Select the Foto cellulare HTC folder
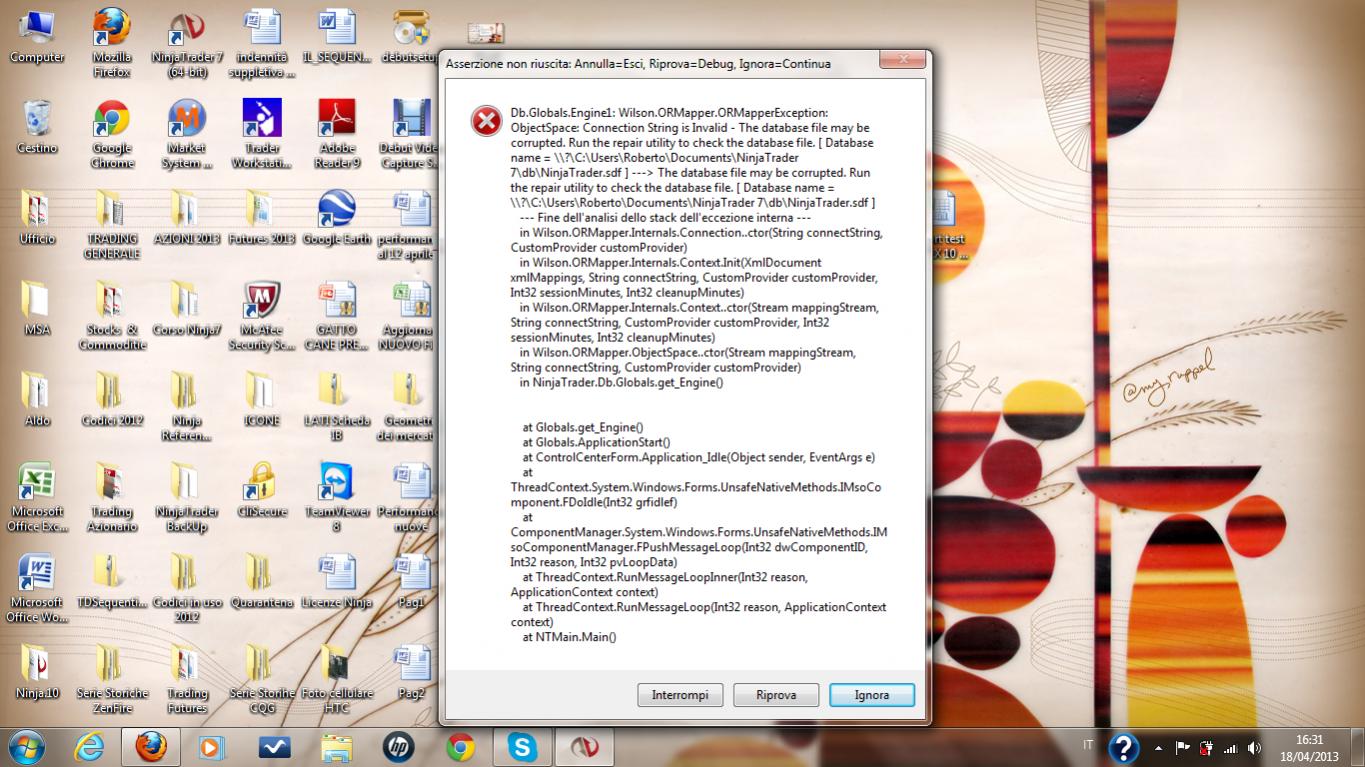This screenshot has width=1365, height=767. click(x=337, y=679)
